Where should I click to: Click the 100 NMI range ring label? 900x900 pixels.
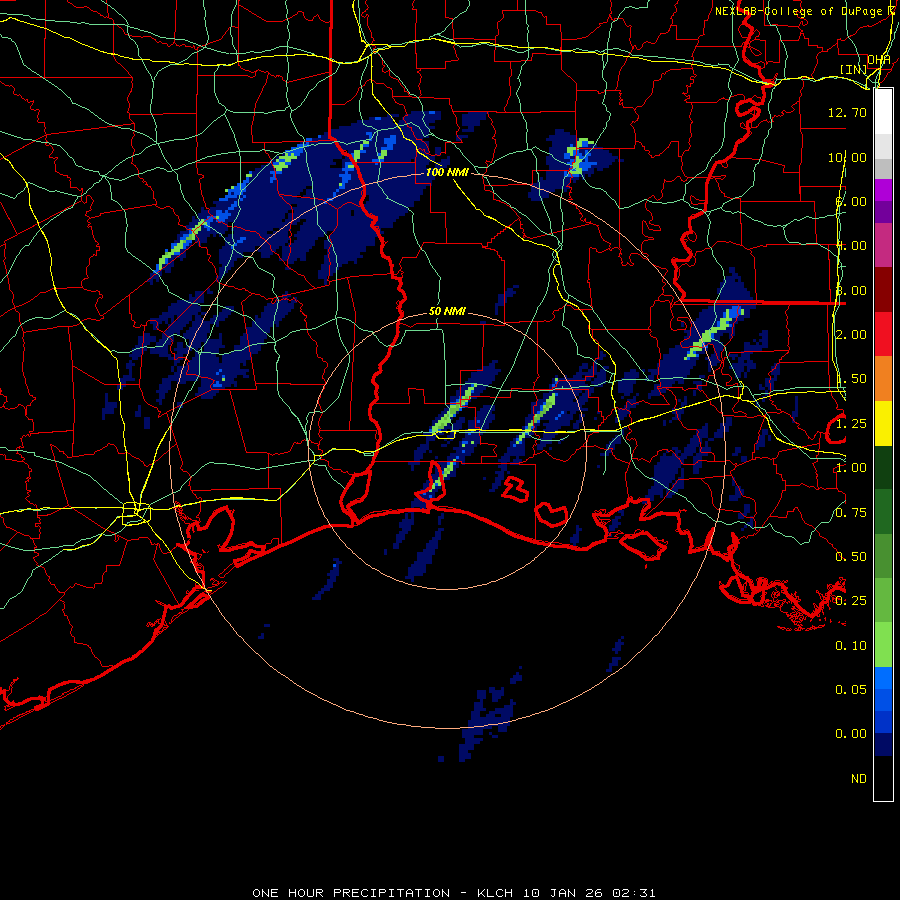447,172
